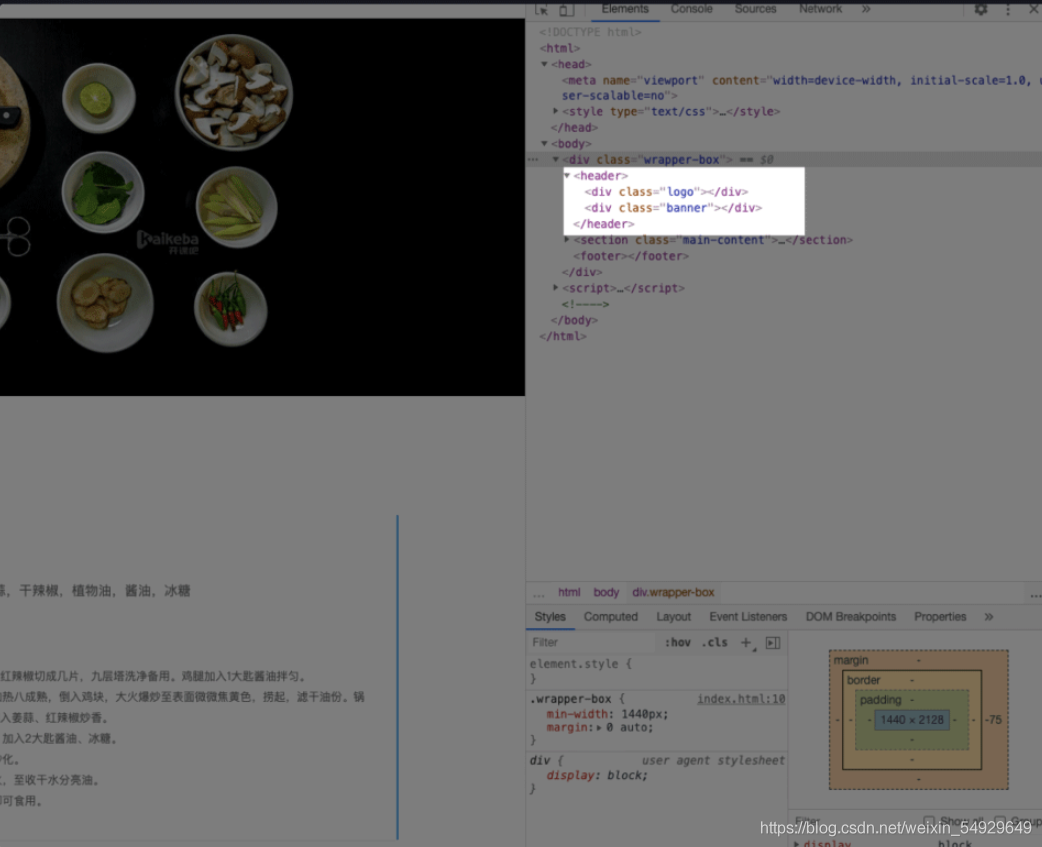The image size is (1042, 847).
Task: Select the html breadcrumb
Action: [x=569, y=592]
